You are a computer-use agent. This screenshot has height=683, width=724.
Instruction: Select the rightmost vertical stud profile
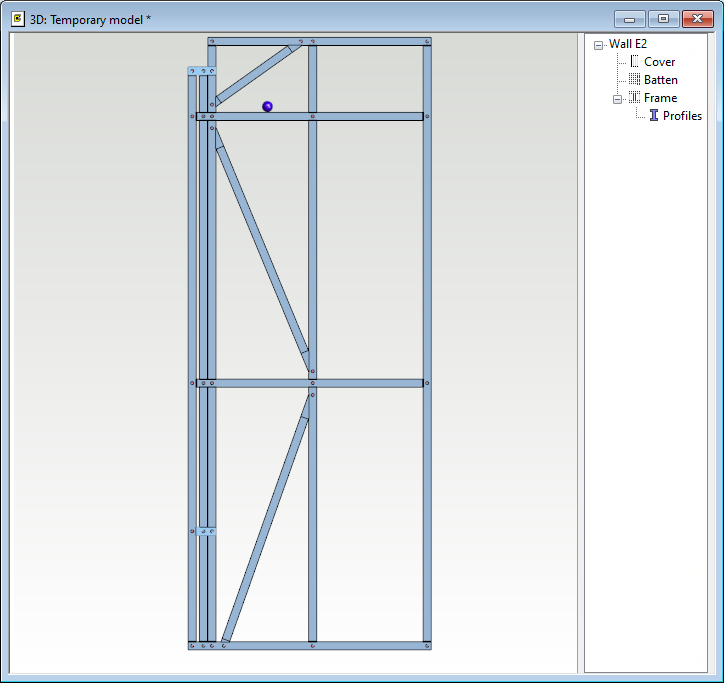click(x=427, y=340)
